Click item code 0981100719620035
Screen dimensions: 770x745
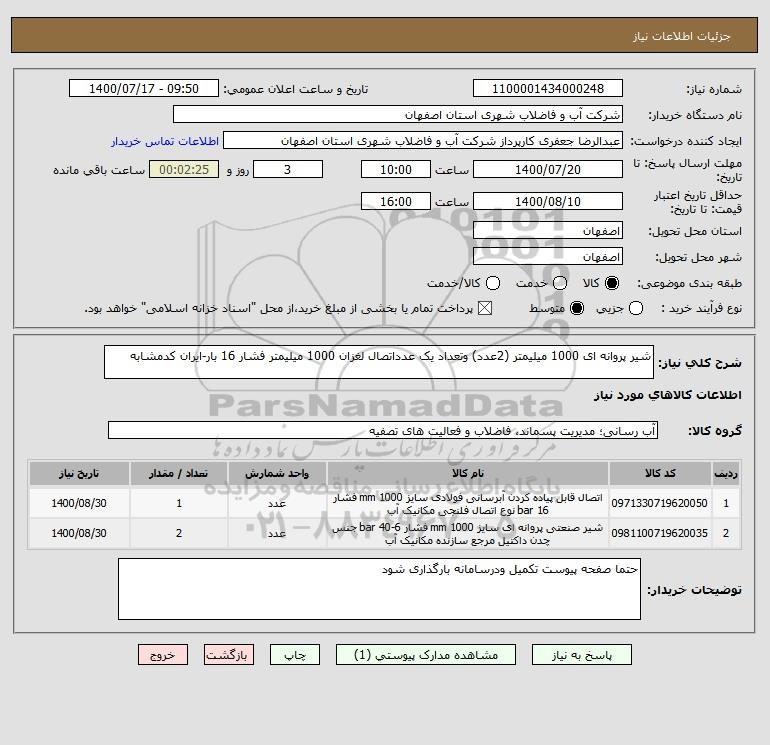(660, 533)
